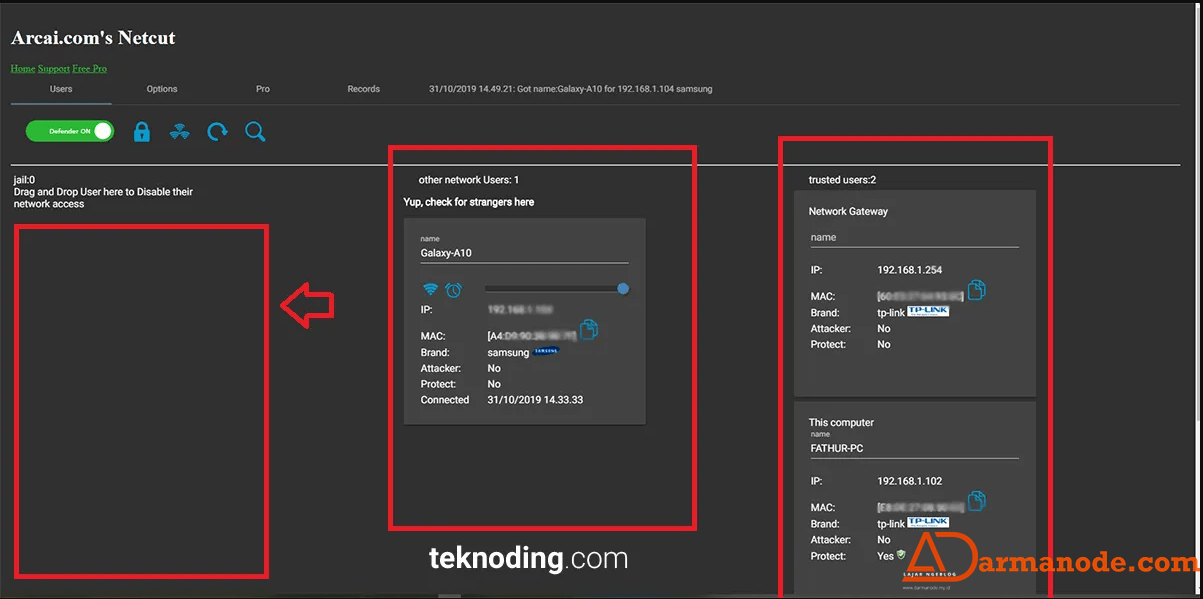The width and height of the screenshot is (1203, 599).
Task: Open the Support link
Action: click(x=54, y=69)
